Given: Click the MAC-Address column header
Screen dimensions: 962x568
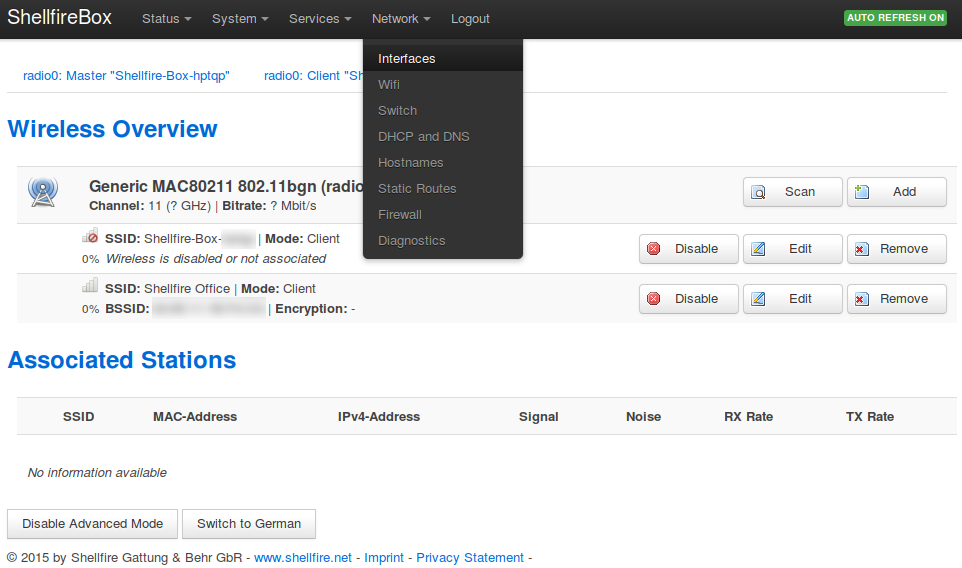Looking at the screenshot, I should (x=195, y=416).
